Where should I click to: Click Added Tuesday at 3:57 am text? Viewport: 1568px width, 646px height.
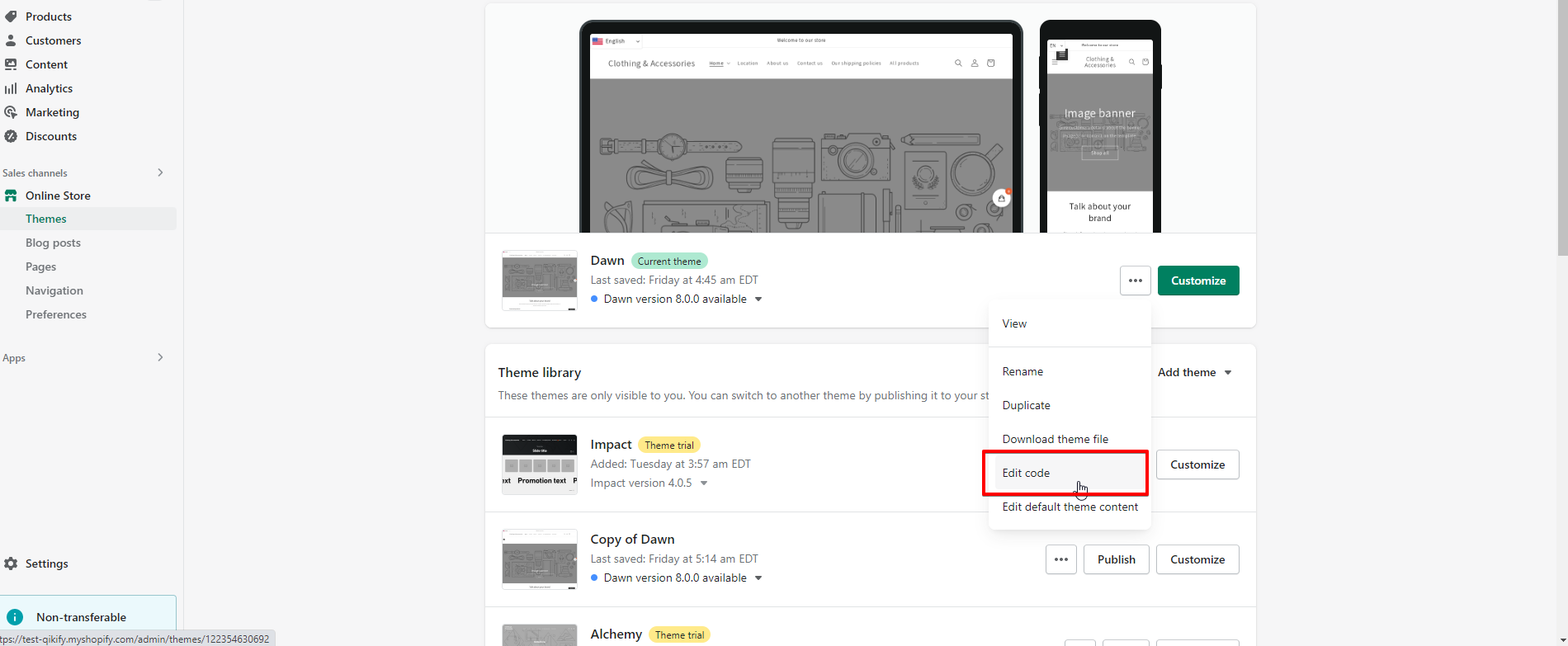click(x=671, y=464)
